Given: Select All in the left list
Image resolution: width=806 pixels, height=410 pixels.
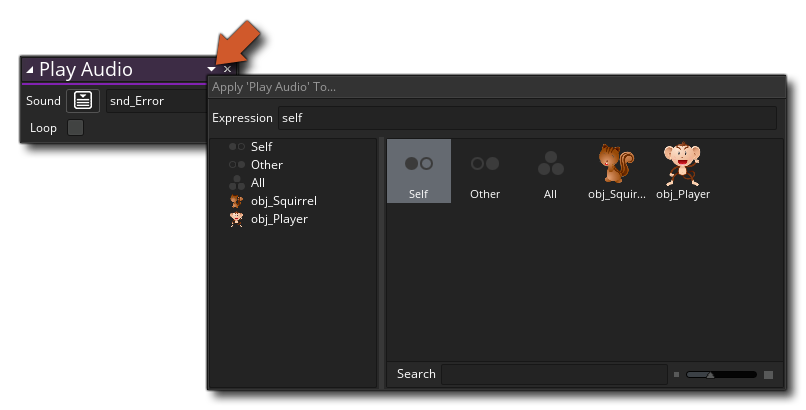Looking at the screenshot, I should click(x=258, y=183).
